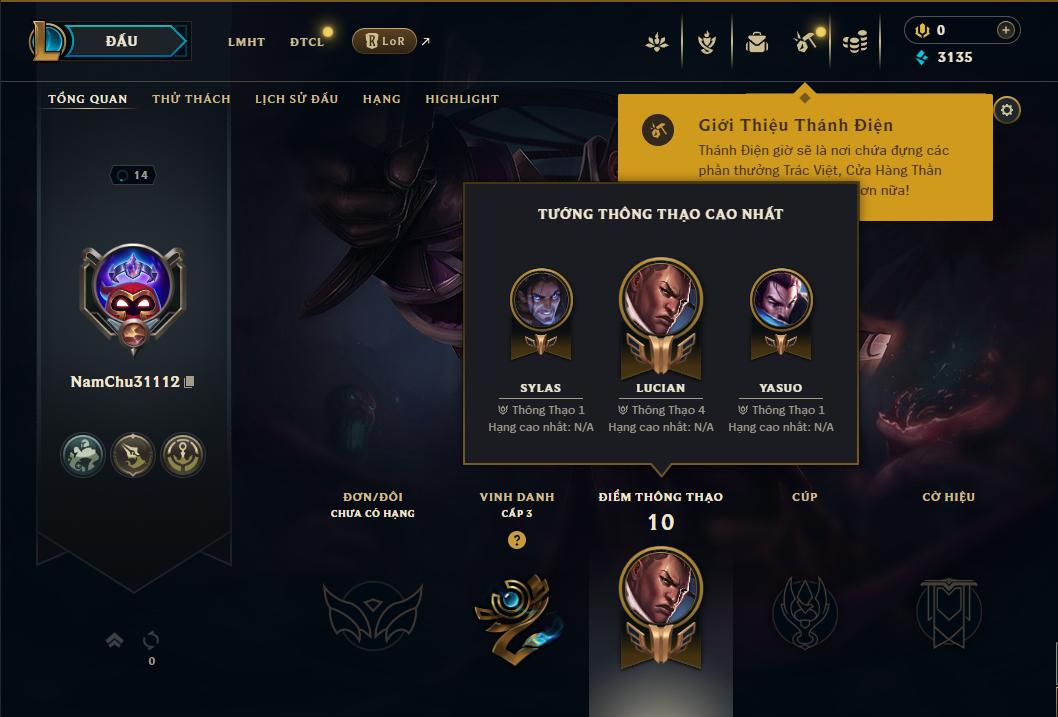Click the plus button to buy RP

coord(1005,30)
